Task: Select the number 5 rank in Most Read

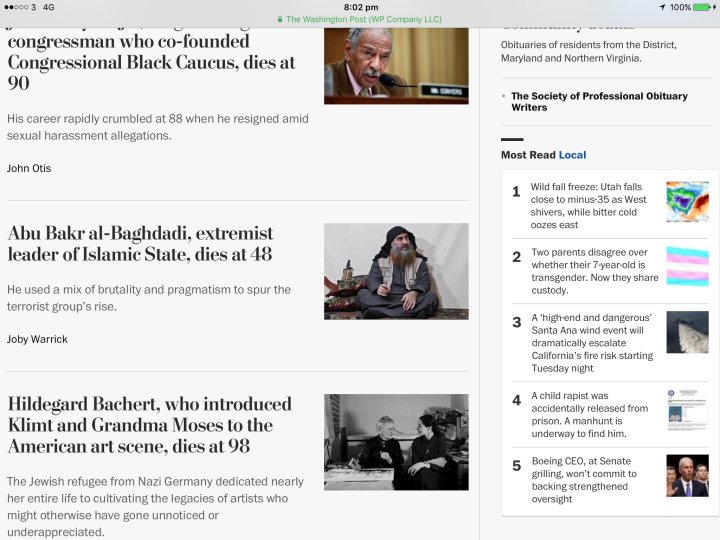Action: (x=517, y=466)
